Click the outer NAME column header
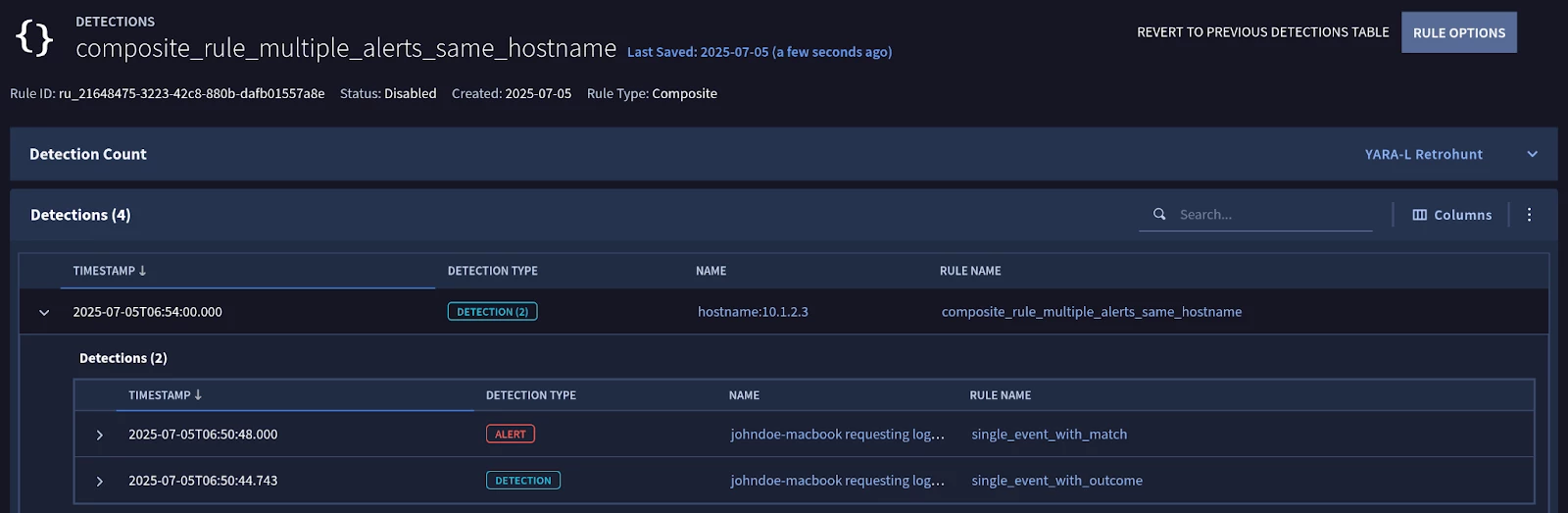1568x513 pixels. 711,271
